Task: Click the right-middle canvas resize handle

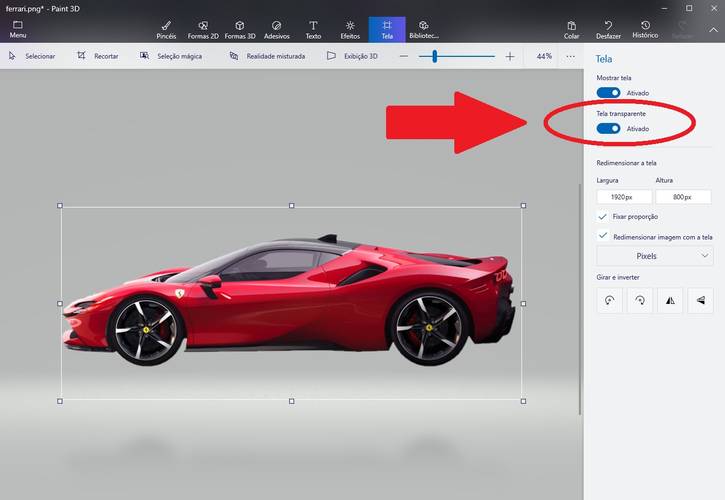Action: pos(523,303)
